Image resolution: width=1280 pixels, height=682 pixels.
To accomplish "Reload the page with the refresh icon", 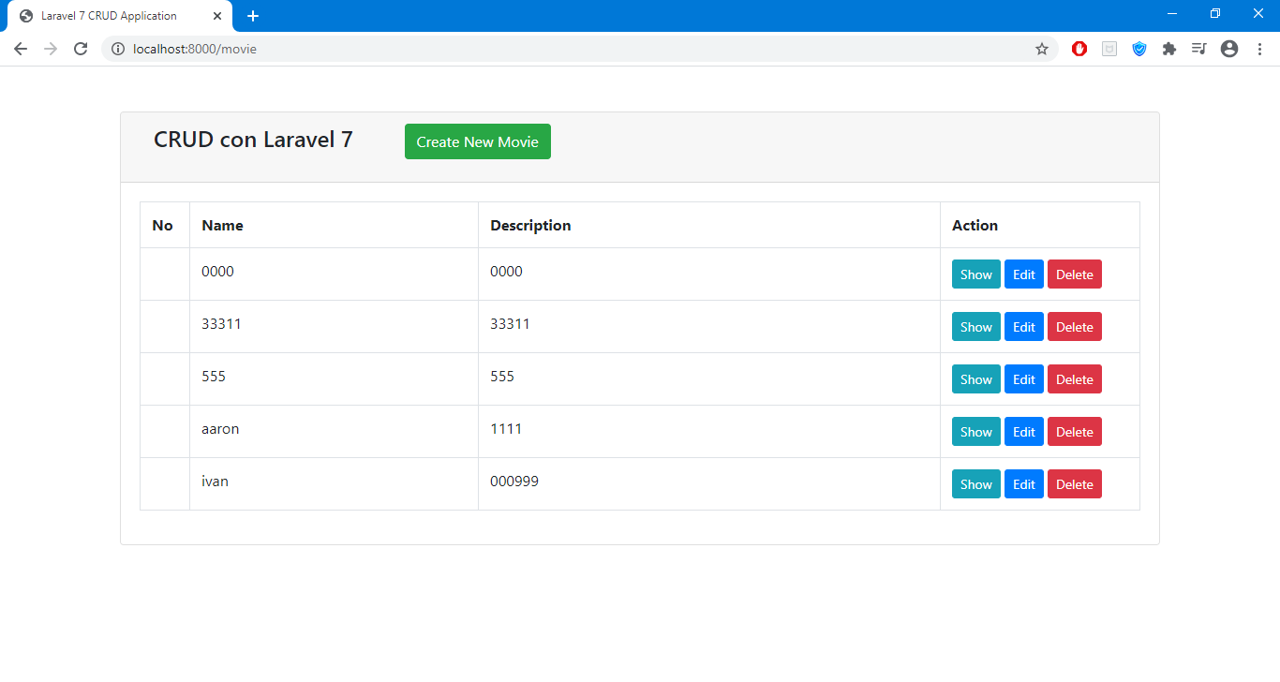I will click(x=81, y=49).
